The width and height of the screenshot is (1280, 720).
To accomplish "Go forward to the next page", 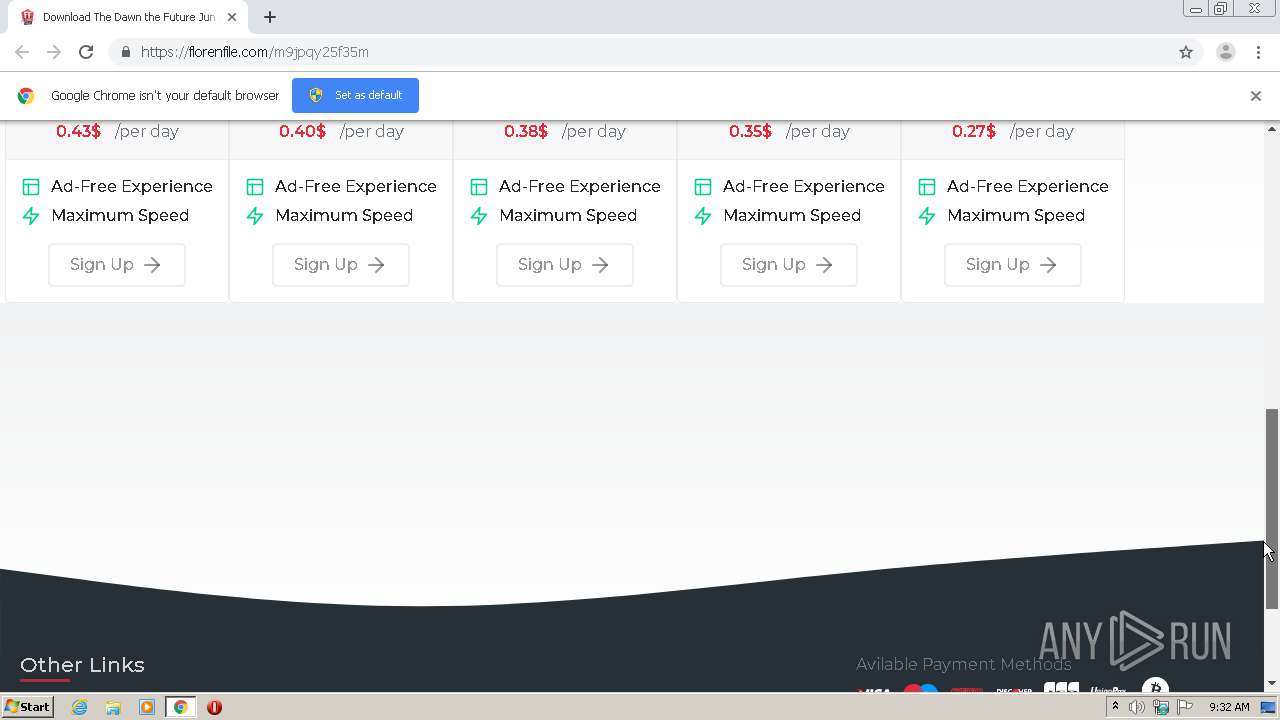I will click(54, 52).
